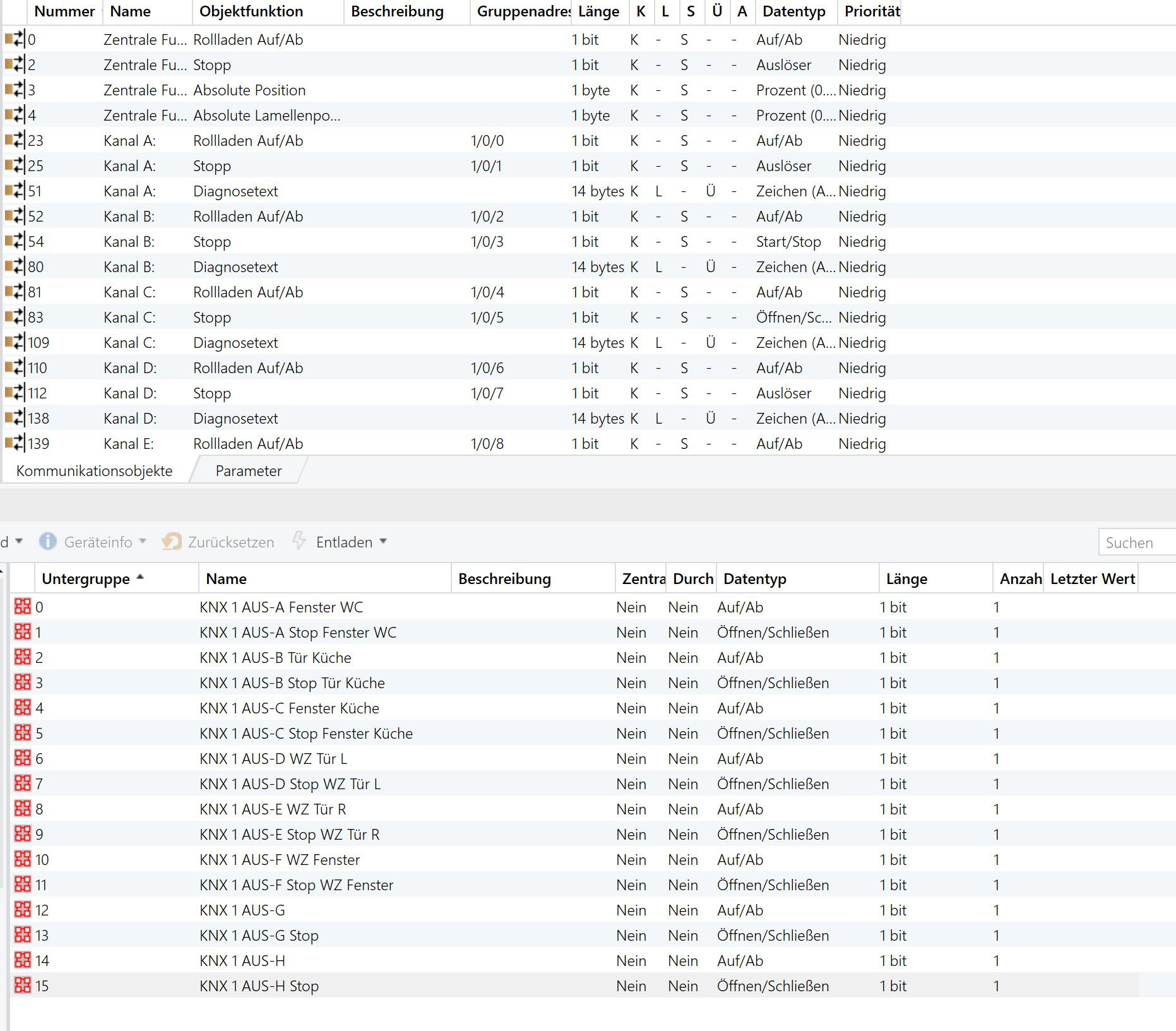Click the communication object icon for row 139

click(x=15, y=443)
